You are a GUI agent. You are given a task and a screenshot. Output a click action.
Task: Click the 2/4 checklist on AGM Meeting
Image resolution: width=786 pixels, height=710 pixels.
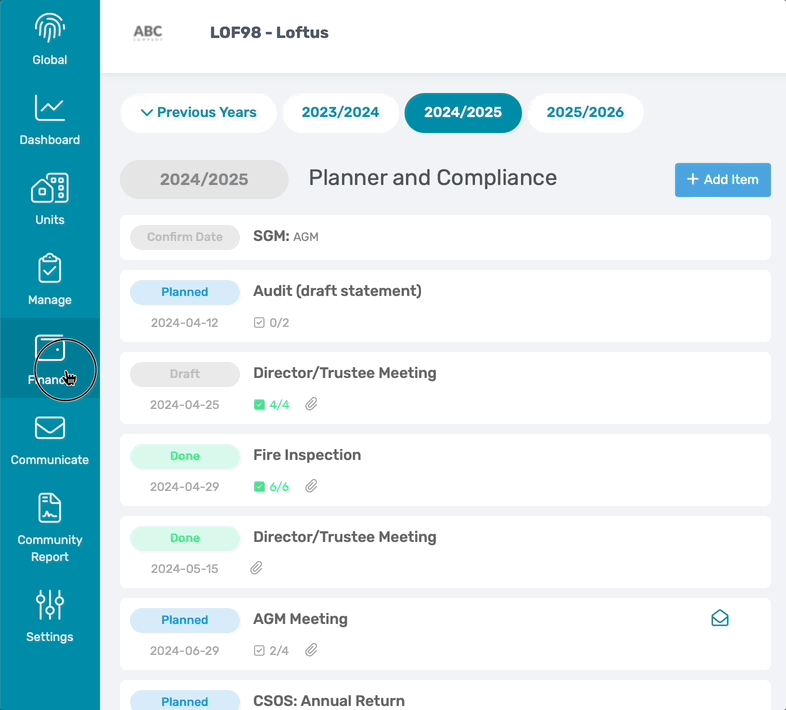[271, 651]
